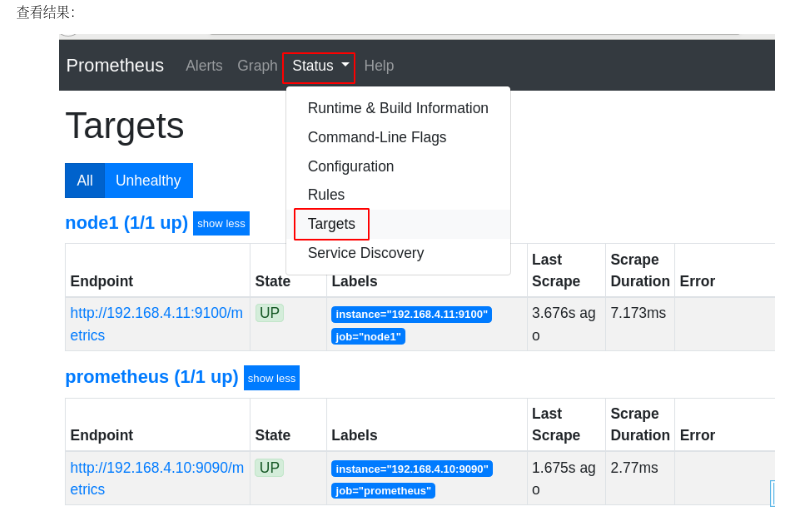
Task: Click the Targets page heading
Action: 124,125
